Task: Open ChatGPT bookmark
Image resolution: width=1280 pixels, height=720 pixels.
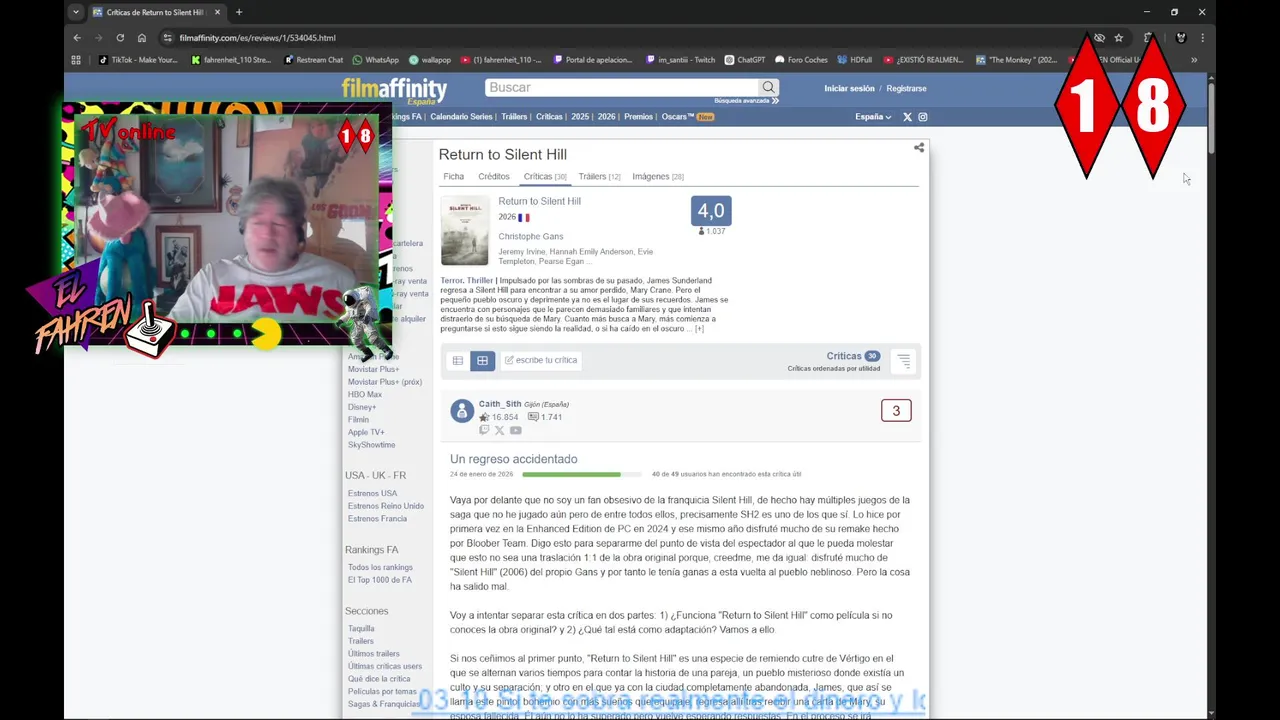Action: click(x=745, y=60)
